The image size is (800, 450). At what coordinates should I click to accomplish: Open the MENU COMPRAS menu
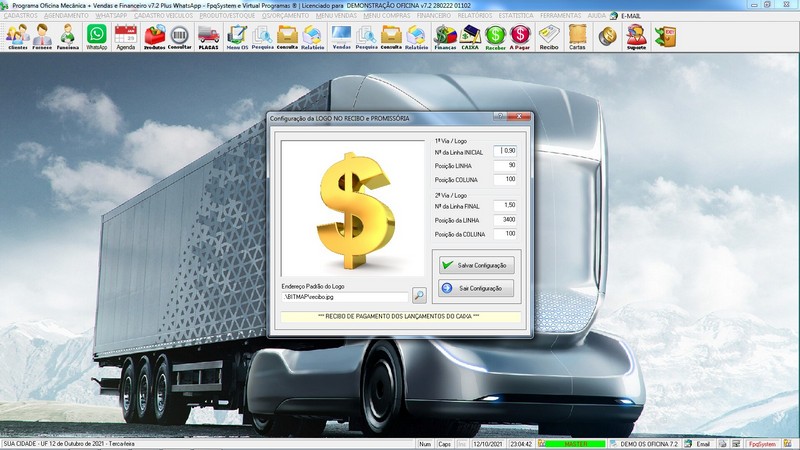(387, 16)
